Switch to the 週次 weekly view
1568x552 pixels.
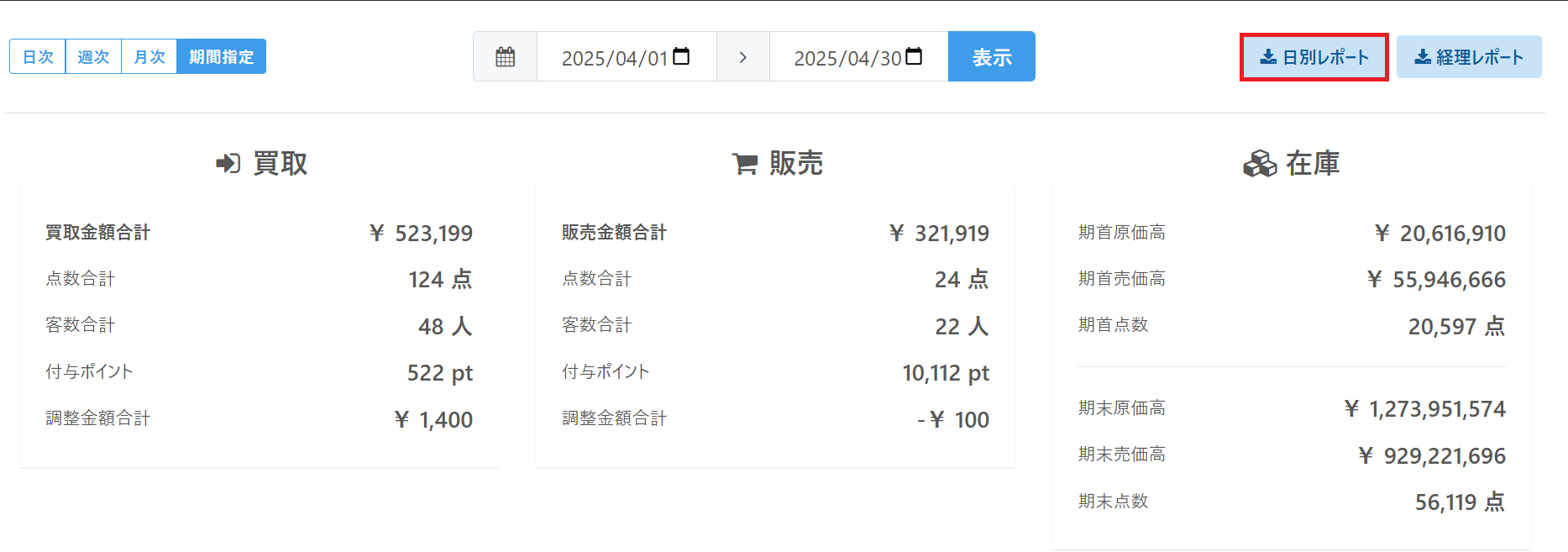click(x=93, y=57)
